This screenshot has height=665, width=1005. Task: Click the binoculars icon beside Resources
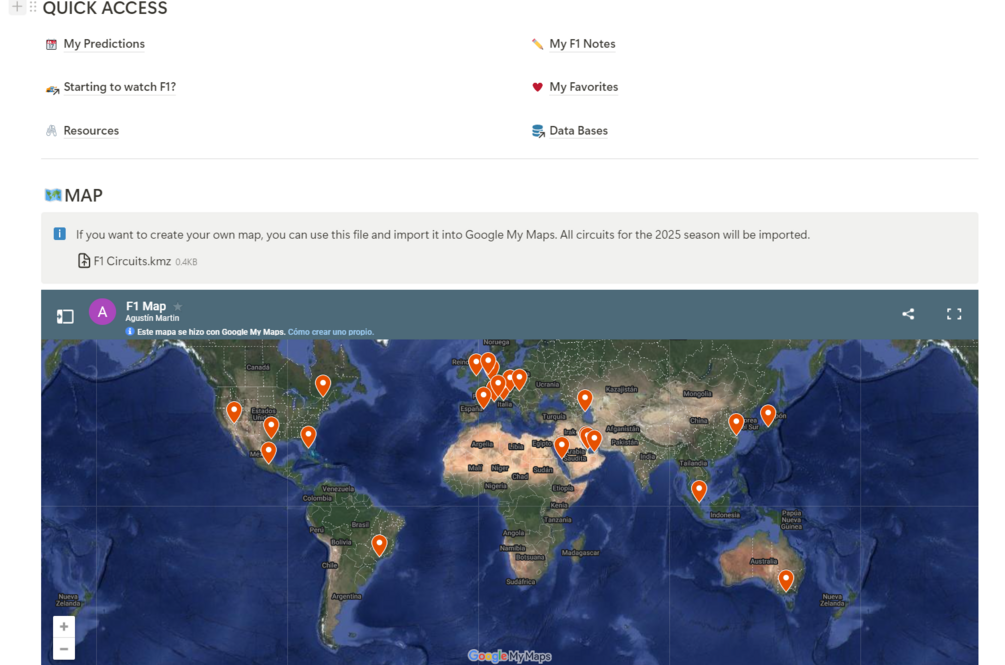51,131
